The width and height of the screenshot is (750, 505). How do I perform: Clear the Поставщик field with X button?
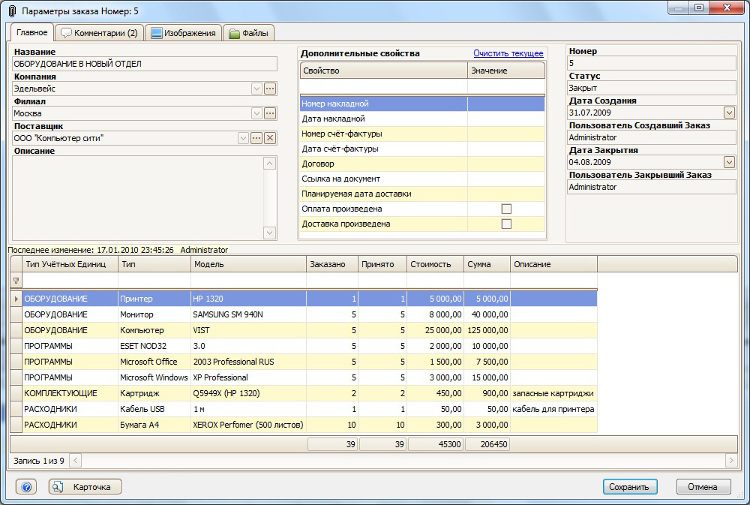point(270,138)
